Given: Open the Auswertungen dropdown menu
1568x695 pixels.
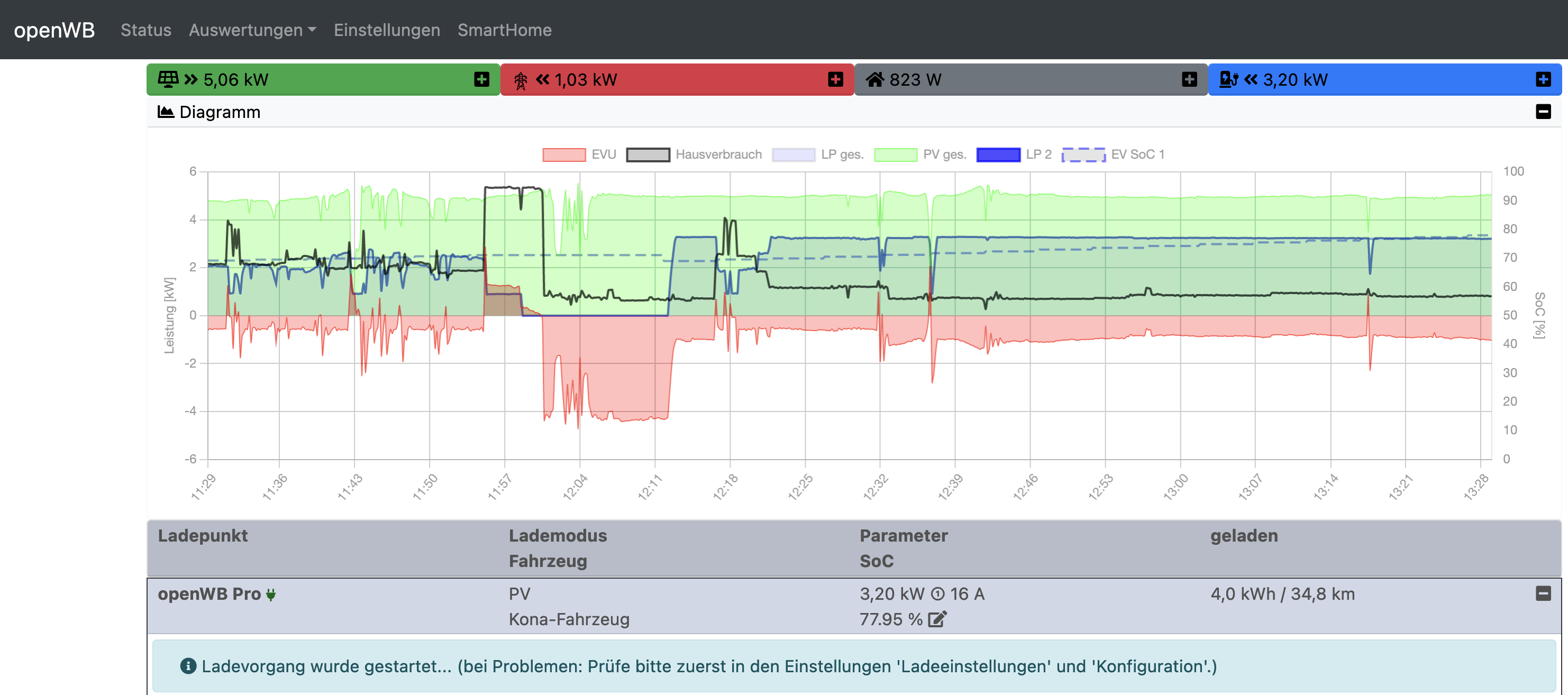Looking at the screenshot, I should coord(252,30).
